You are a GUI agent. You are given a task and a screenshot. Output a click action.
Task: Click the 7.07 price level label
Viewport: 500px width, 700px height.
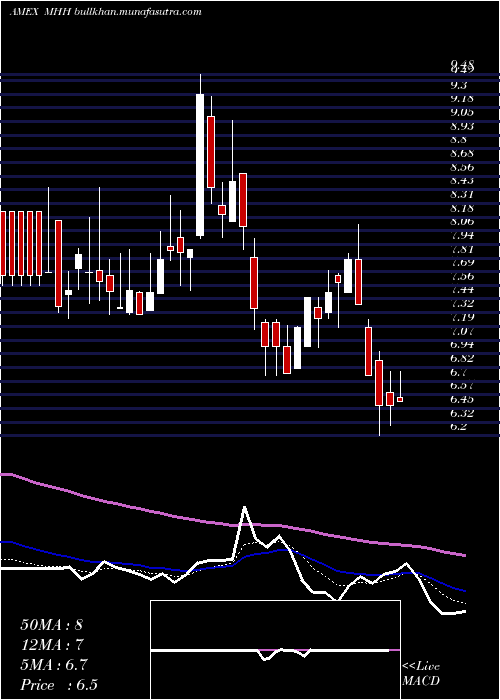pyautogui.click(x=462, y=332)
